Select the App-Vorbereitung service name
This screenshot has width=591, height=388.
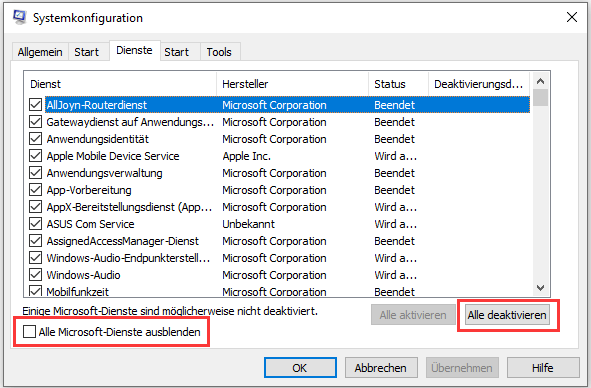(x=89, y=190)
